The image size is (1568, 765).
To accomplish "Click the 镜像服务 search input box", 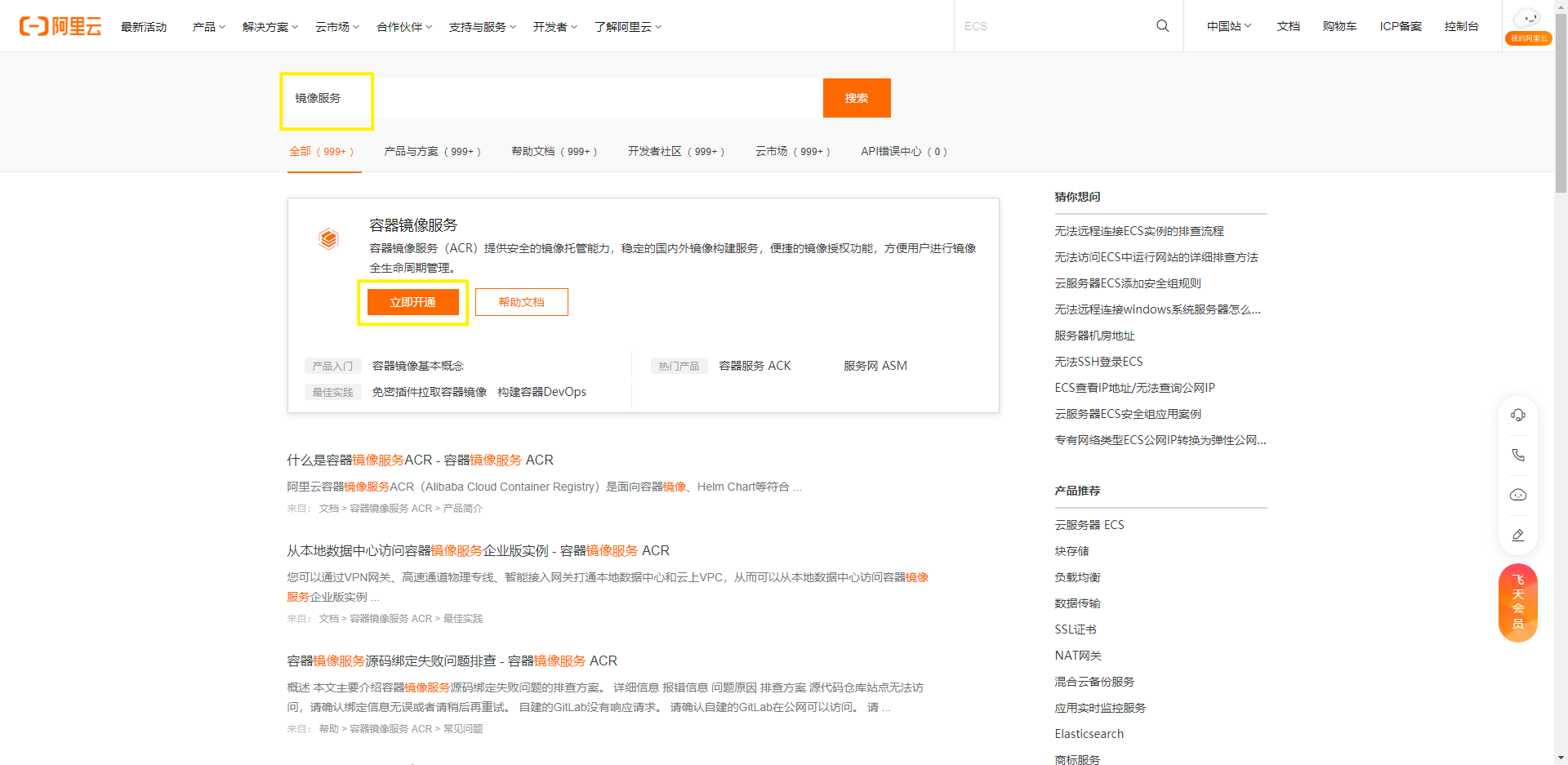I will (x=555, y=98).
